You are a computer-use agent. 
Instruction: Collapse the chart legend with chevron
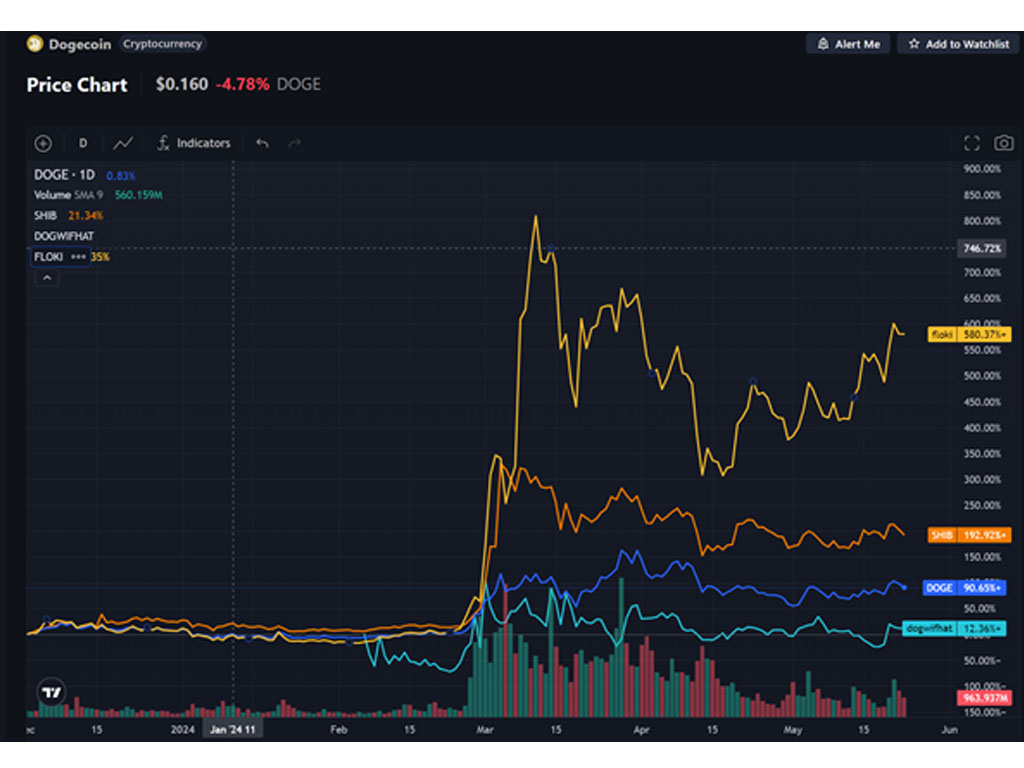46,278
